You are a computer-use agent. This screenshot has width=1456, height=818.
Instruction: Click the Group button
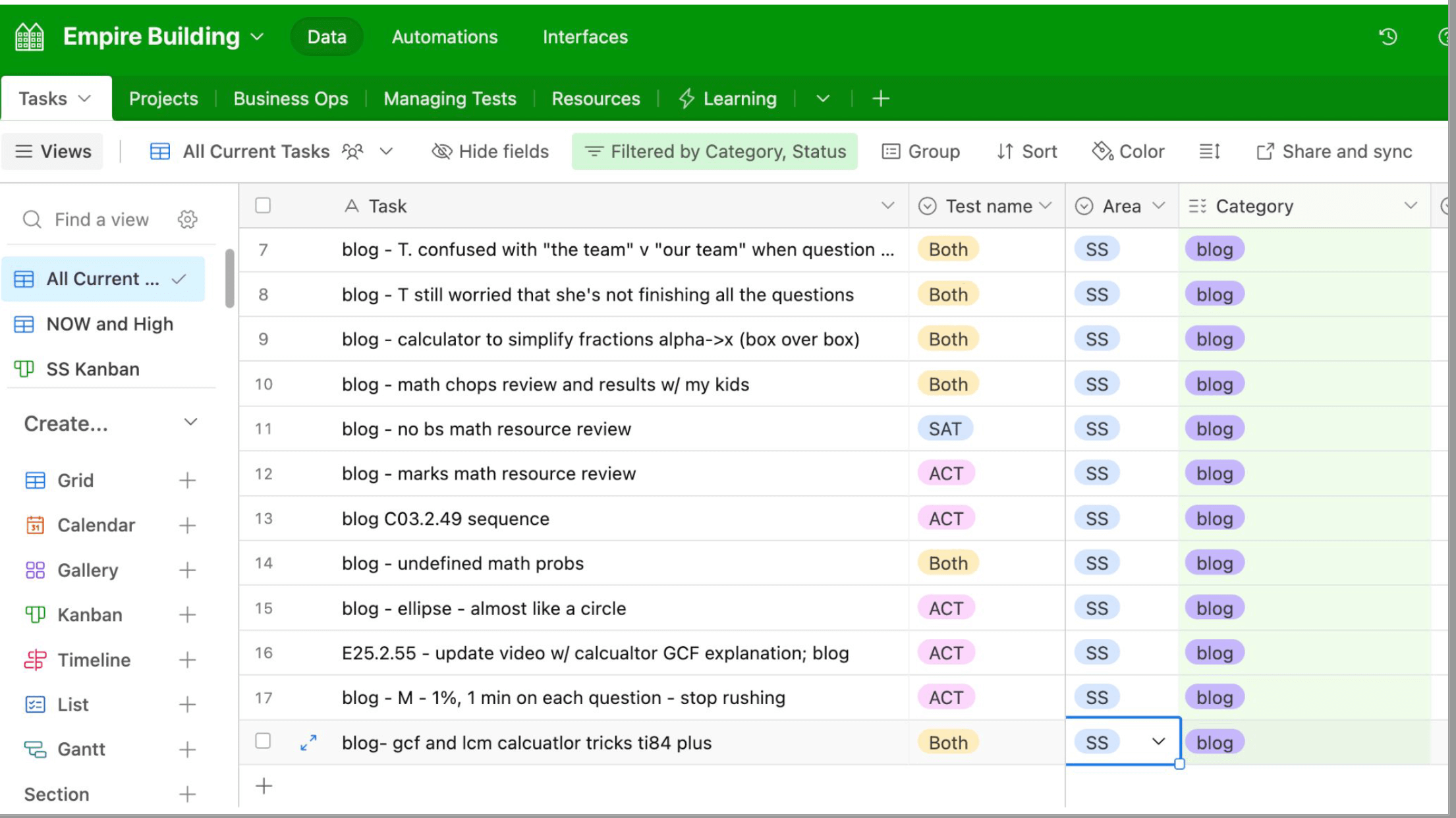click(921, 151)
